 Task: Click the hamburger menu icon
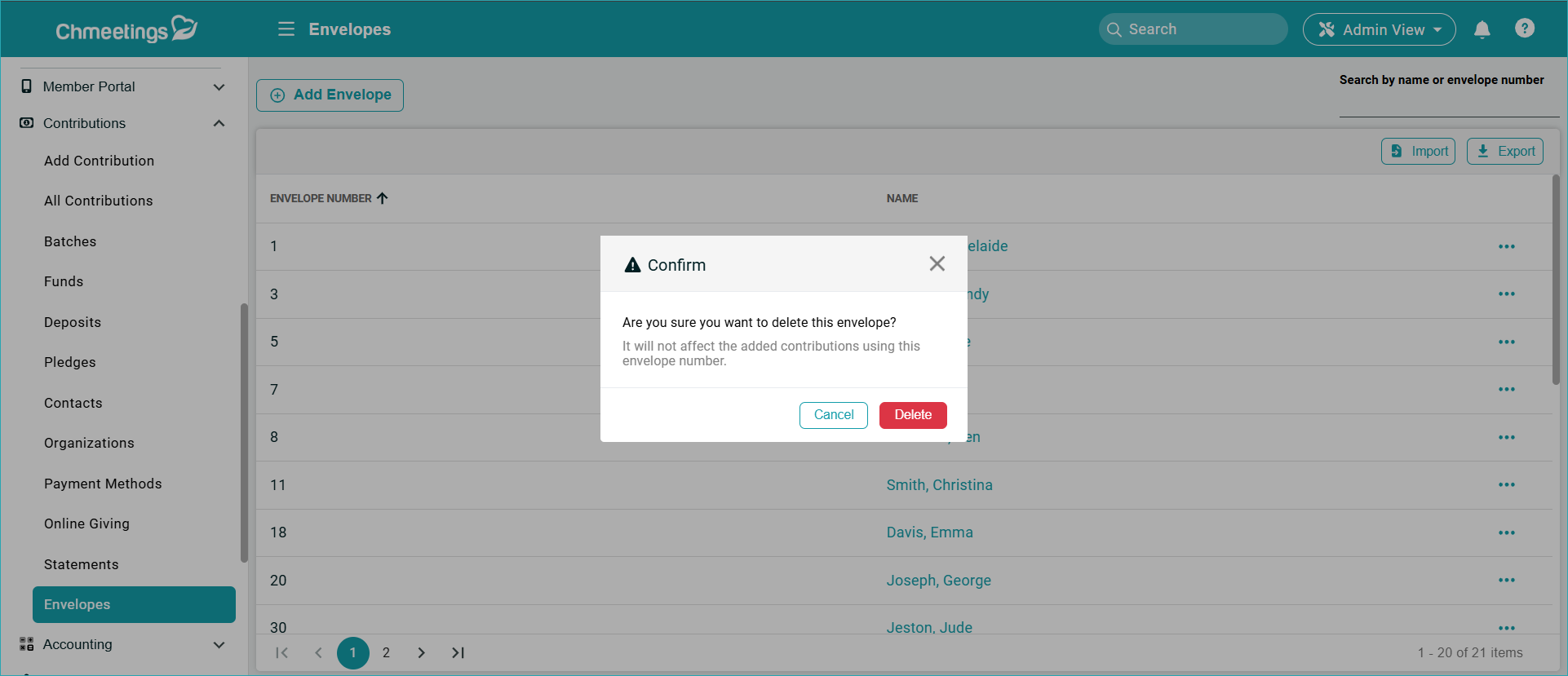pos(286,29)
